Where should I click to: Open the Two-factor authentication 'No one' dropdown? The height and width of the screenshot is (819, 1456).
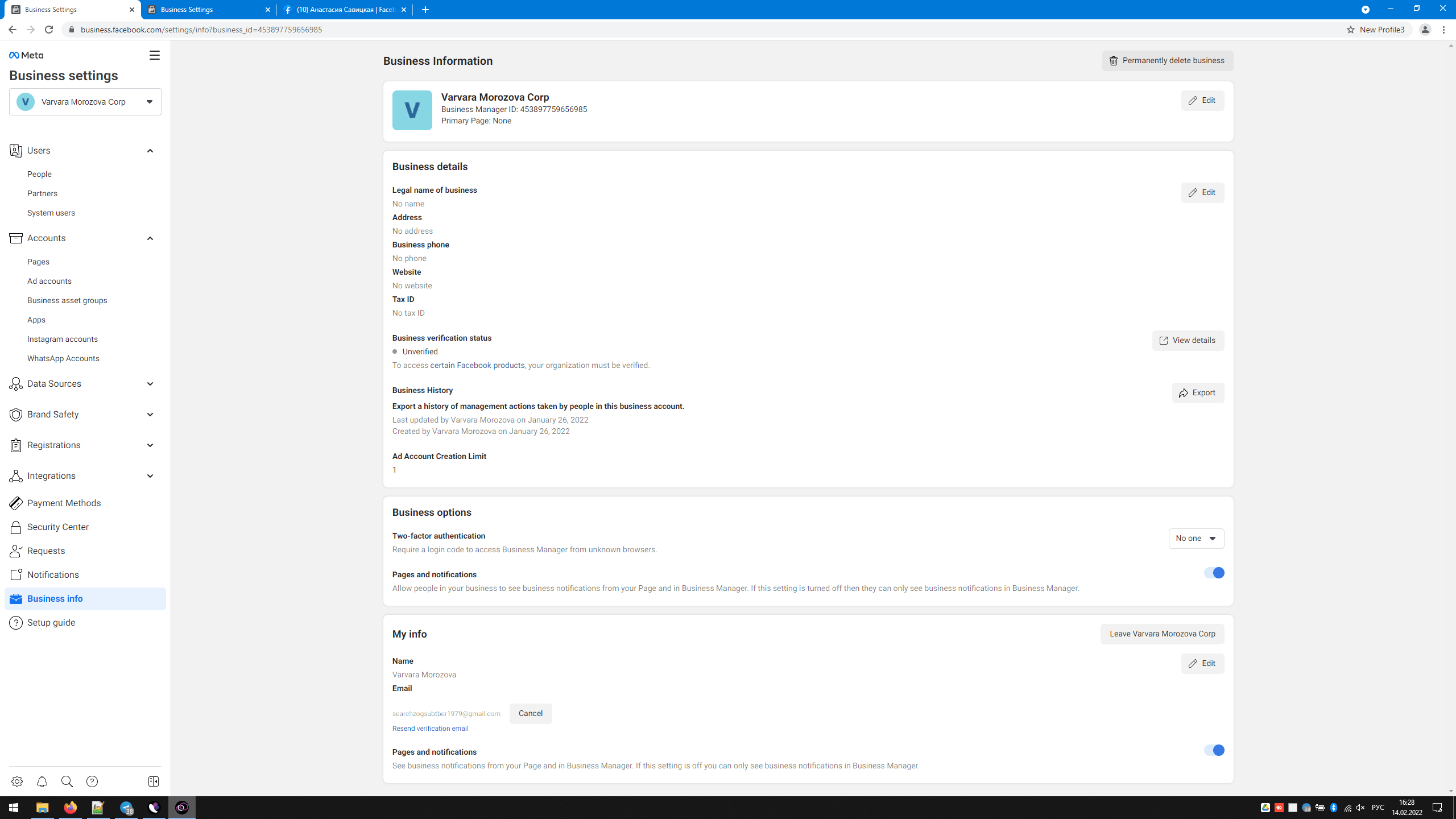click(x=1196, y=539)
